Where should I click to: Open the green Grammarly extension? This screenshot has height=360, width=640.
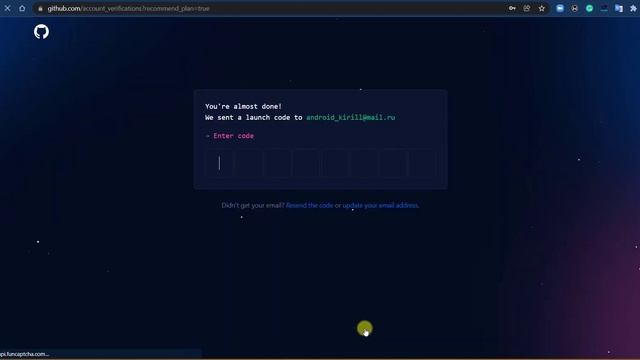589,8
